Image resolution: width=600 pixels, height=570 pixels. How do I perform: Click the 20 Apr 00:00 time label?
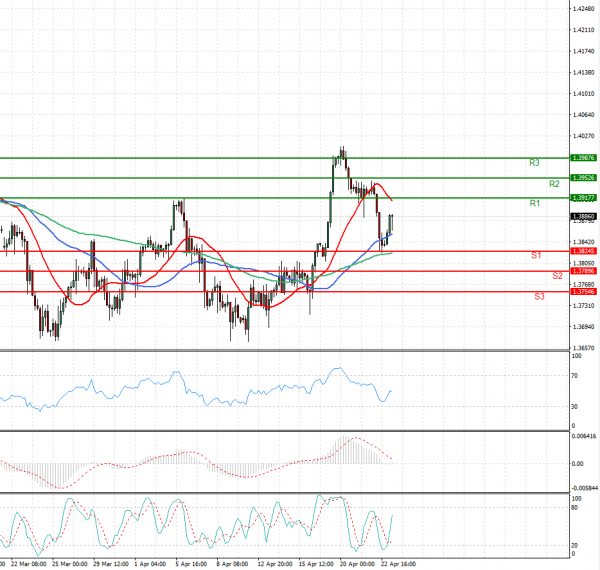357,564
